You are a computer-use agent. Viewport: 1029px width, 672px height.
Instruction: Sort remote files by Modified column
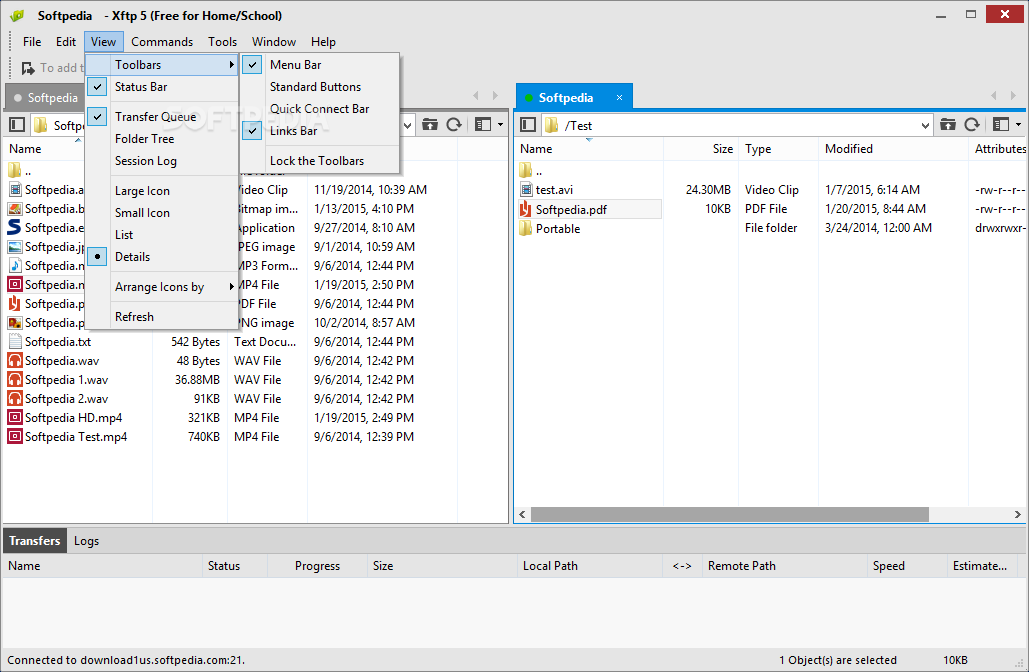(x=894, y=149)
